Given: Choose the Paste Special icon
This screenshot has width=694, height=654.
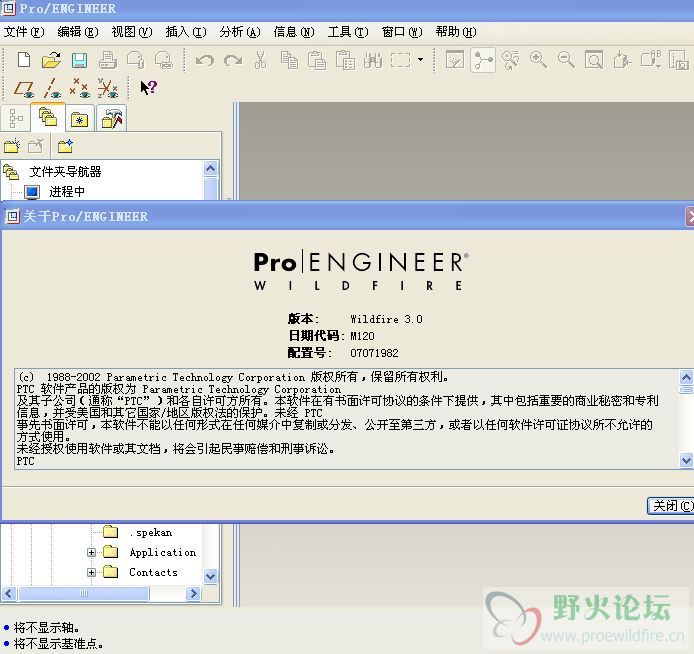Looking at the screenshot, I should click(x=345, y=60).
